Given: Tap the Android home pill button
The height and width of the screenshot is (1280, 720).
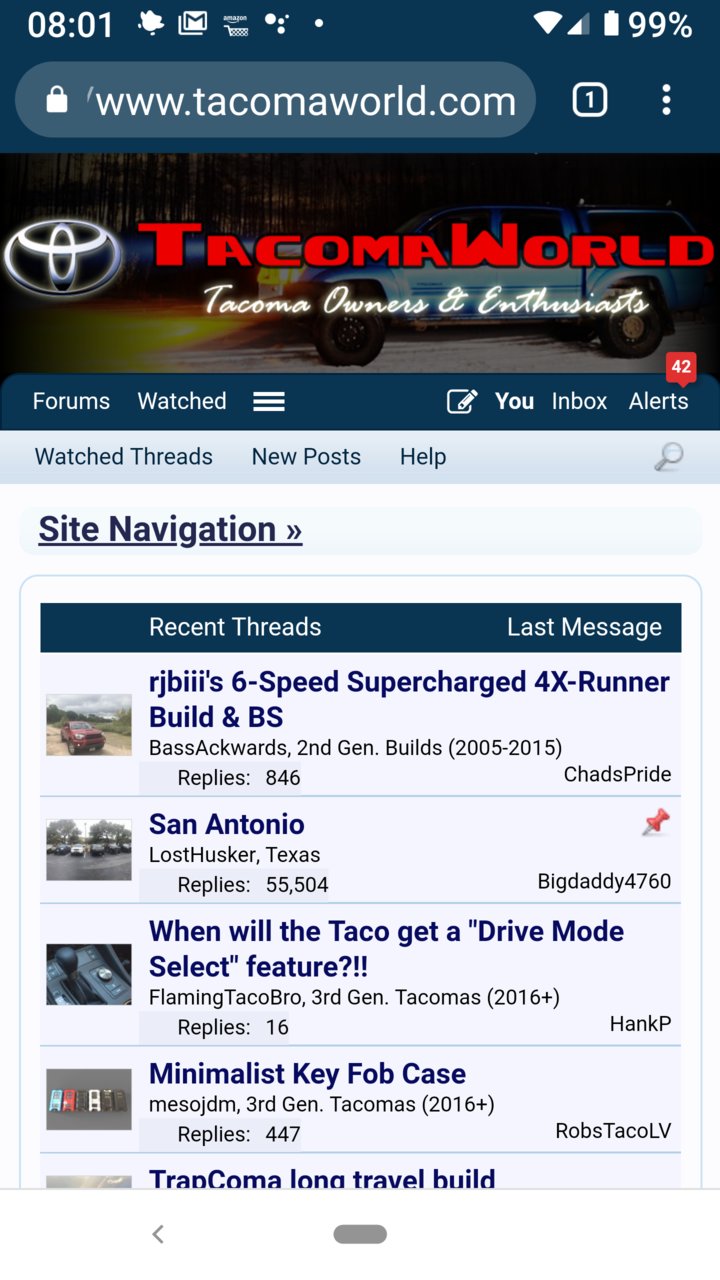Looking at the screenshot, I should (360, 1234).
